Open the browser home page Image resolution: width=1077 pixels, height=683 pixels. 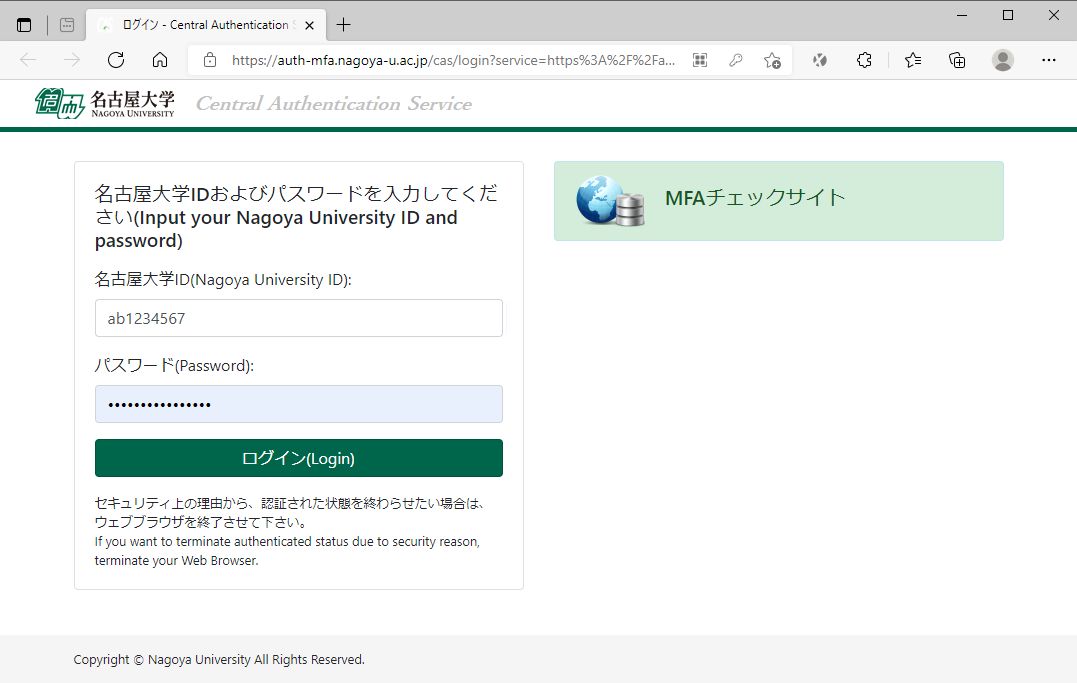pos(160,60)
